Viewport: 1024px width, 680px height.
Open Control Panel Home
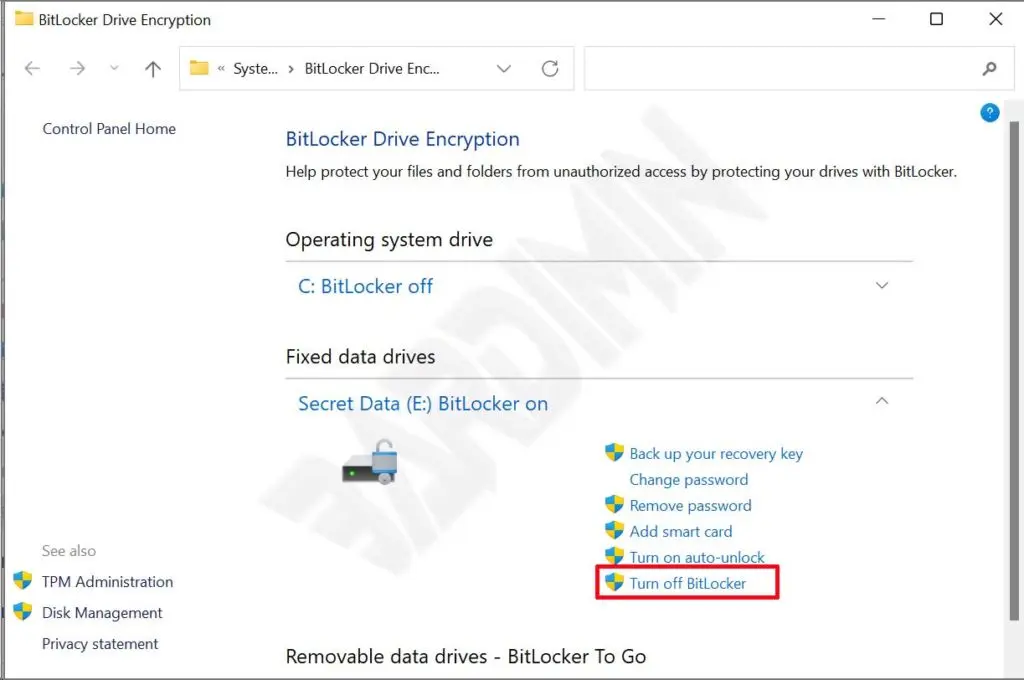pos(109,129)
